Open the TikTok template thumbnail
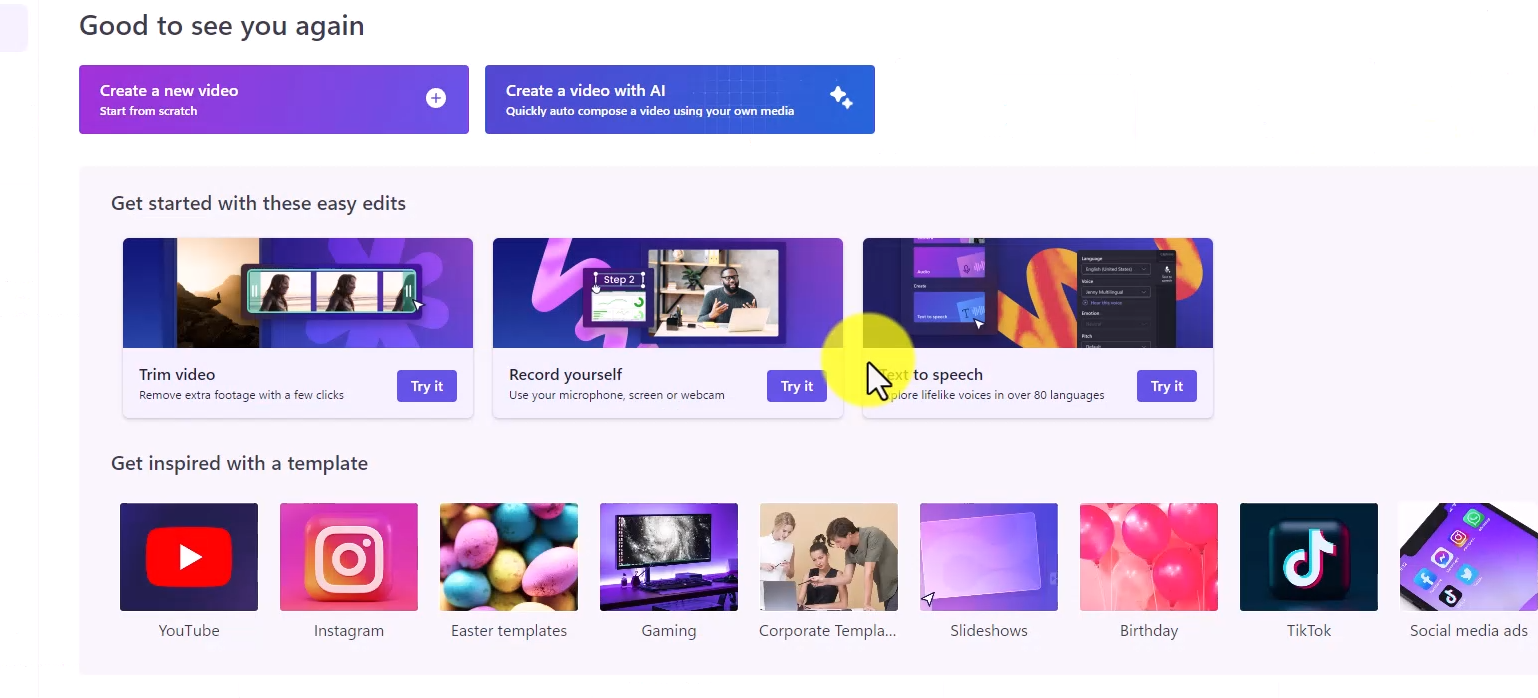 (1309, 557)
